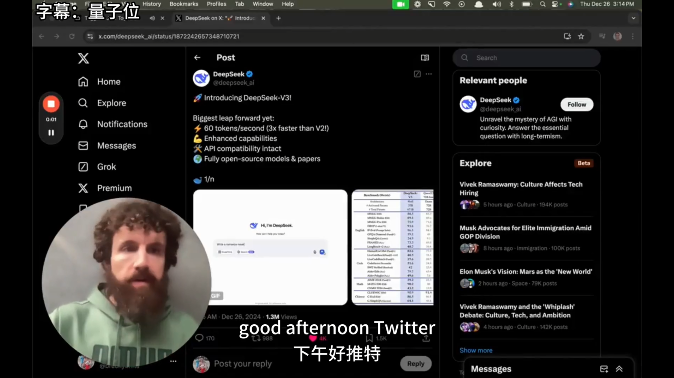This screenshot has height=378, width=674.
Task: Open the chat GIF thumbnail
Action: (x=270, y=247)
